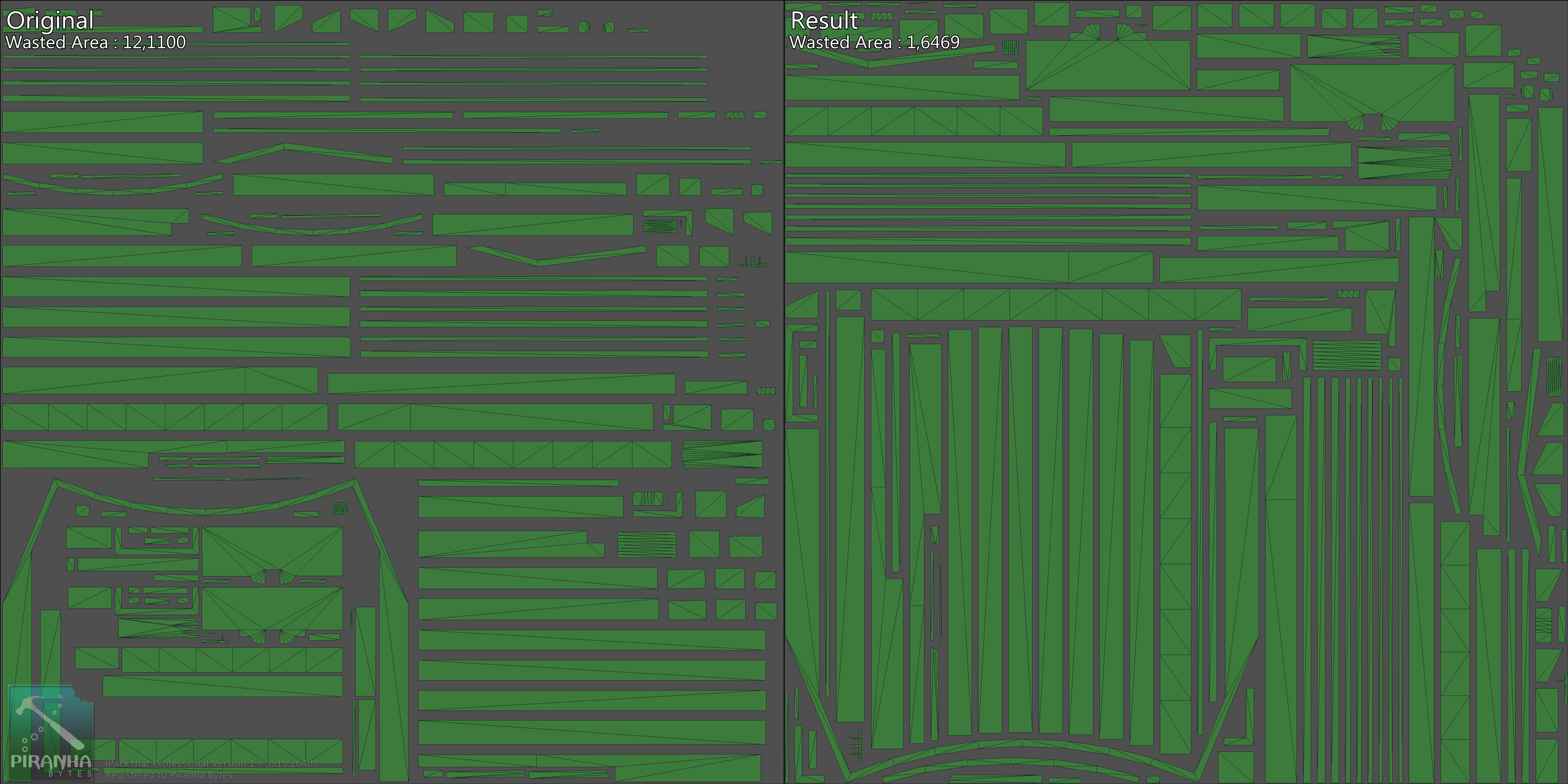Click the 'Wasted Area : 1,6469' label
This screenshot has width=1568, height=784.
pos(875,43)
